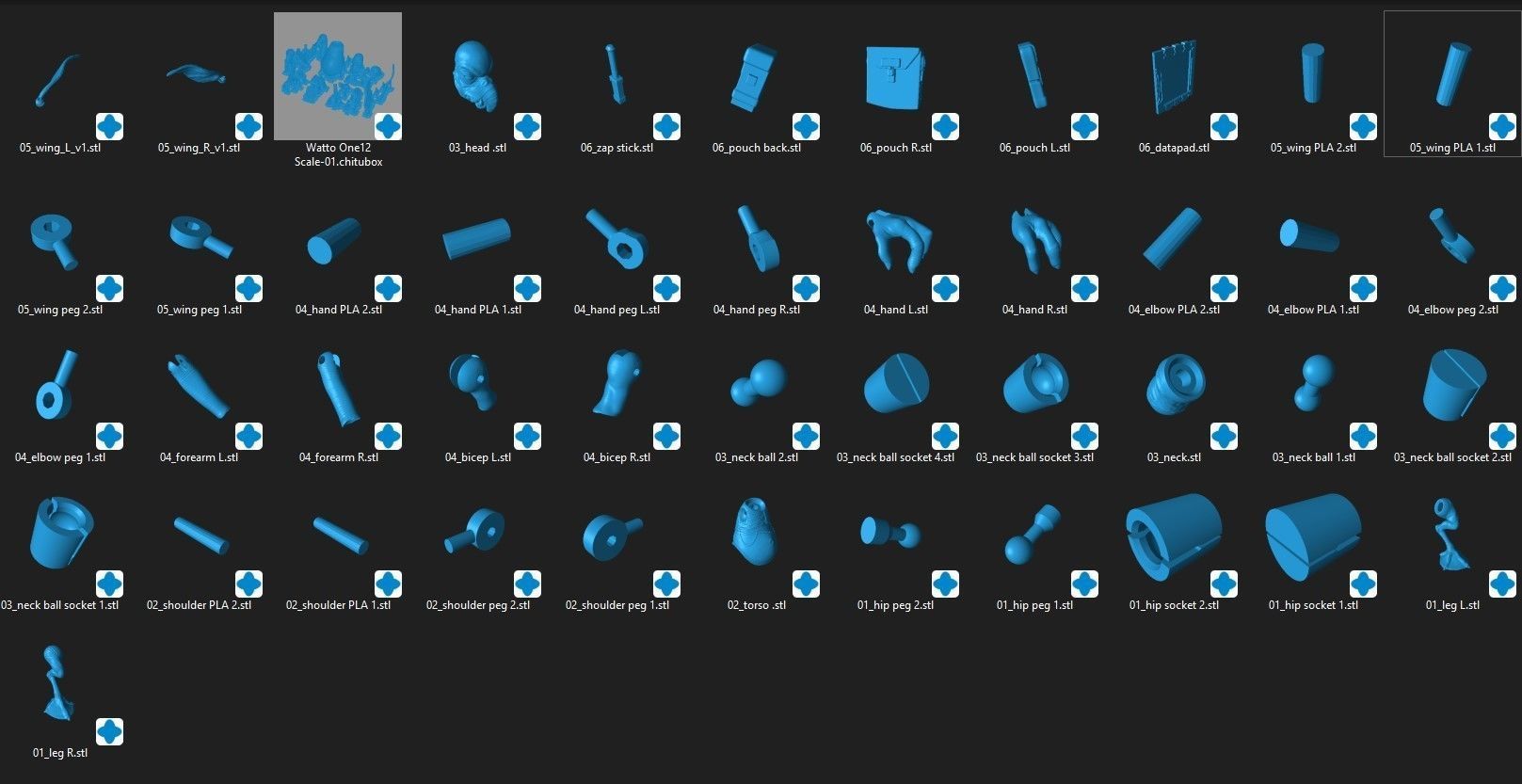1522x784 pixels.
Task: Select the 06_pouch R.stl model icon
Action: pos(895,76)
